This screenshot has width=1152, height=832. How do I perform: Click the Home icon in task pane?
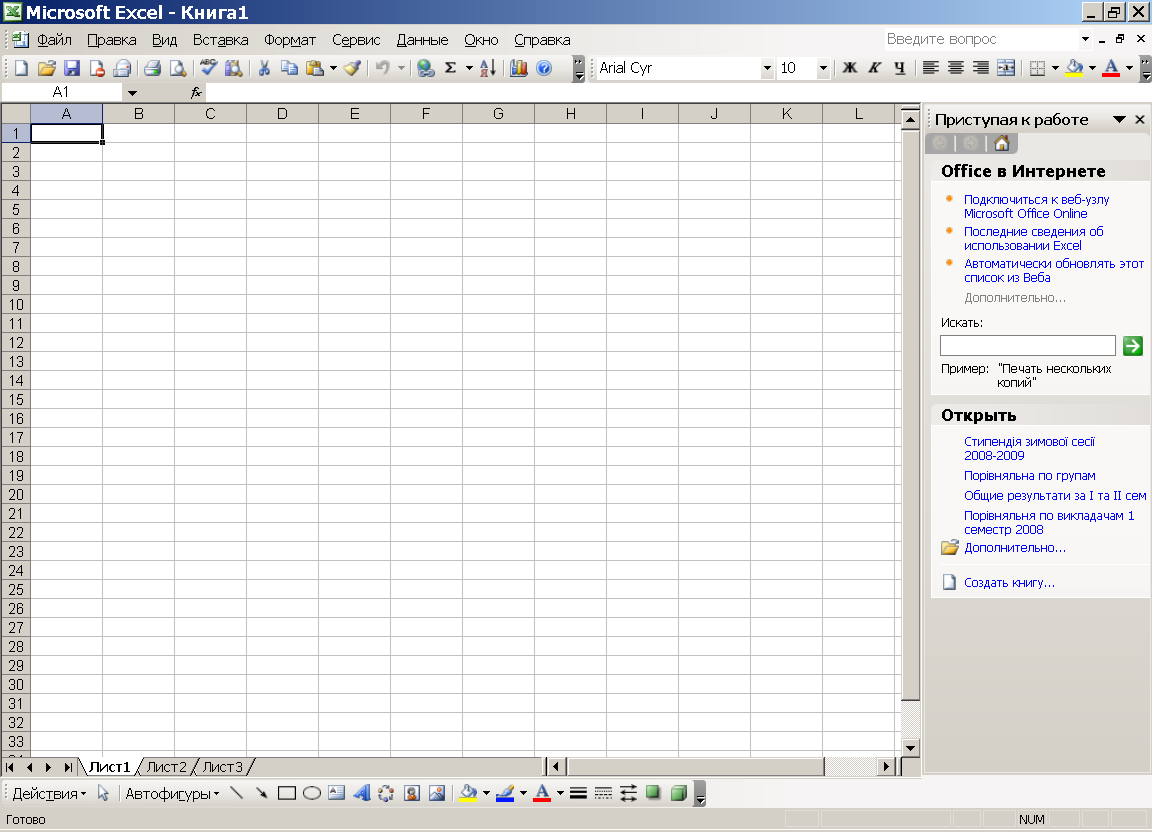(1002, 143)
